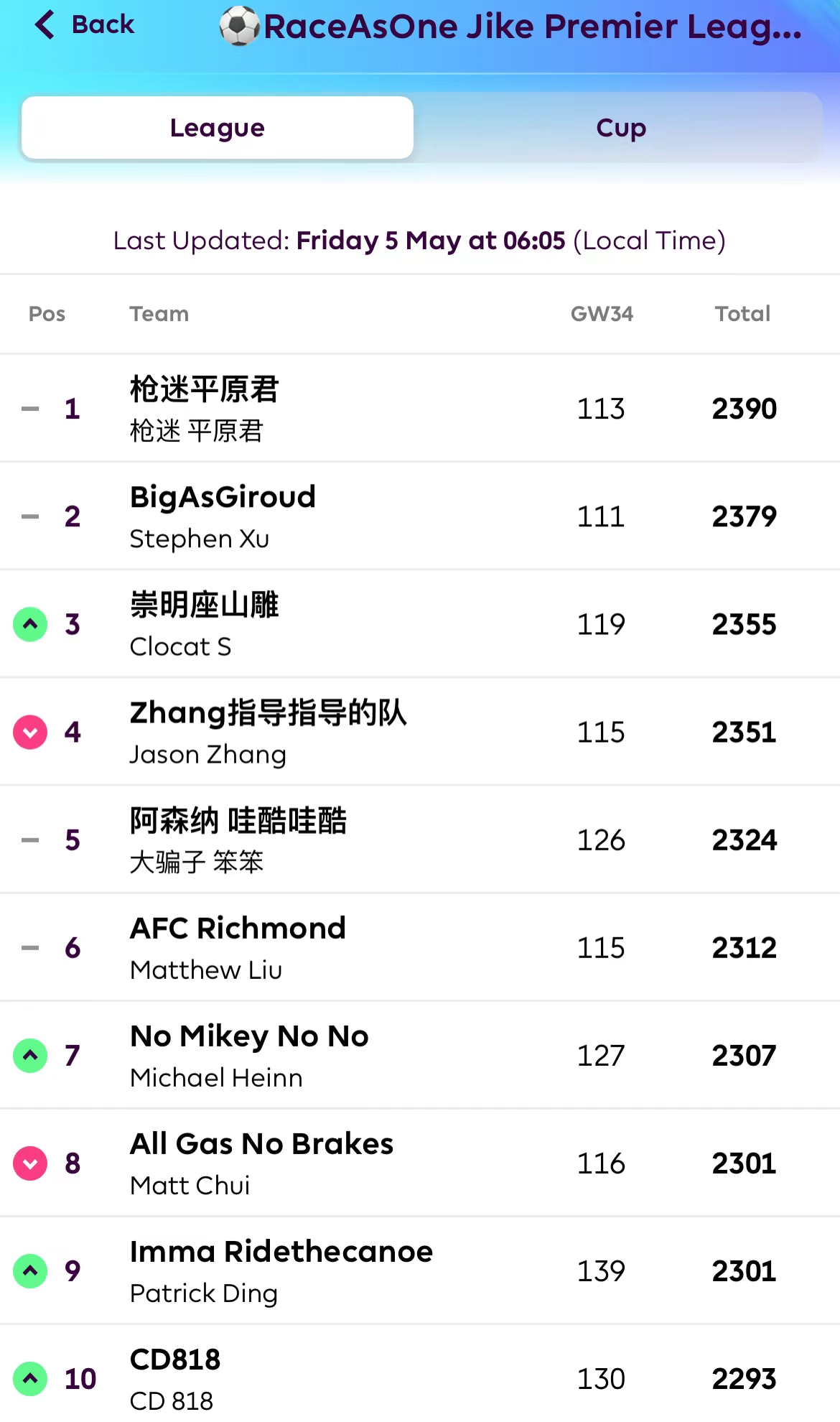Tap green up arrow beside position 9

point(30,1270)
